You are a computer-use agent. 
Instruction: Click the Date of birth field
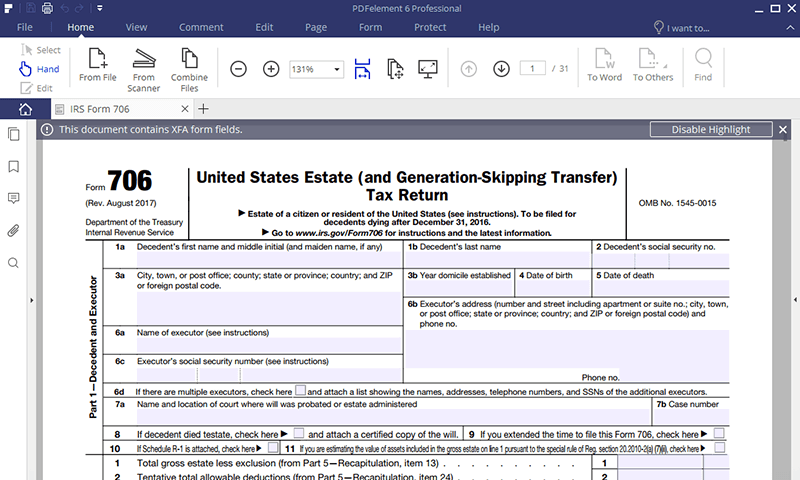click(x=553, y=288)
